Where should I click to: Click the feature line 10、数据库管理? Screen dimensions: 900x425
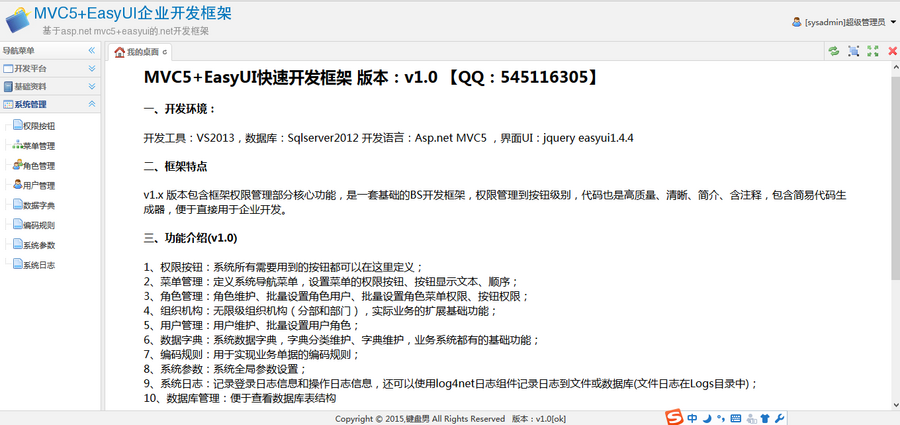(240, 398)
